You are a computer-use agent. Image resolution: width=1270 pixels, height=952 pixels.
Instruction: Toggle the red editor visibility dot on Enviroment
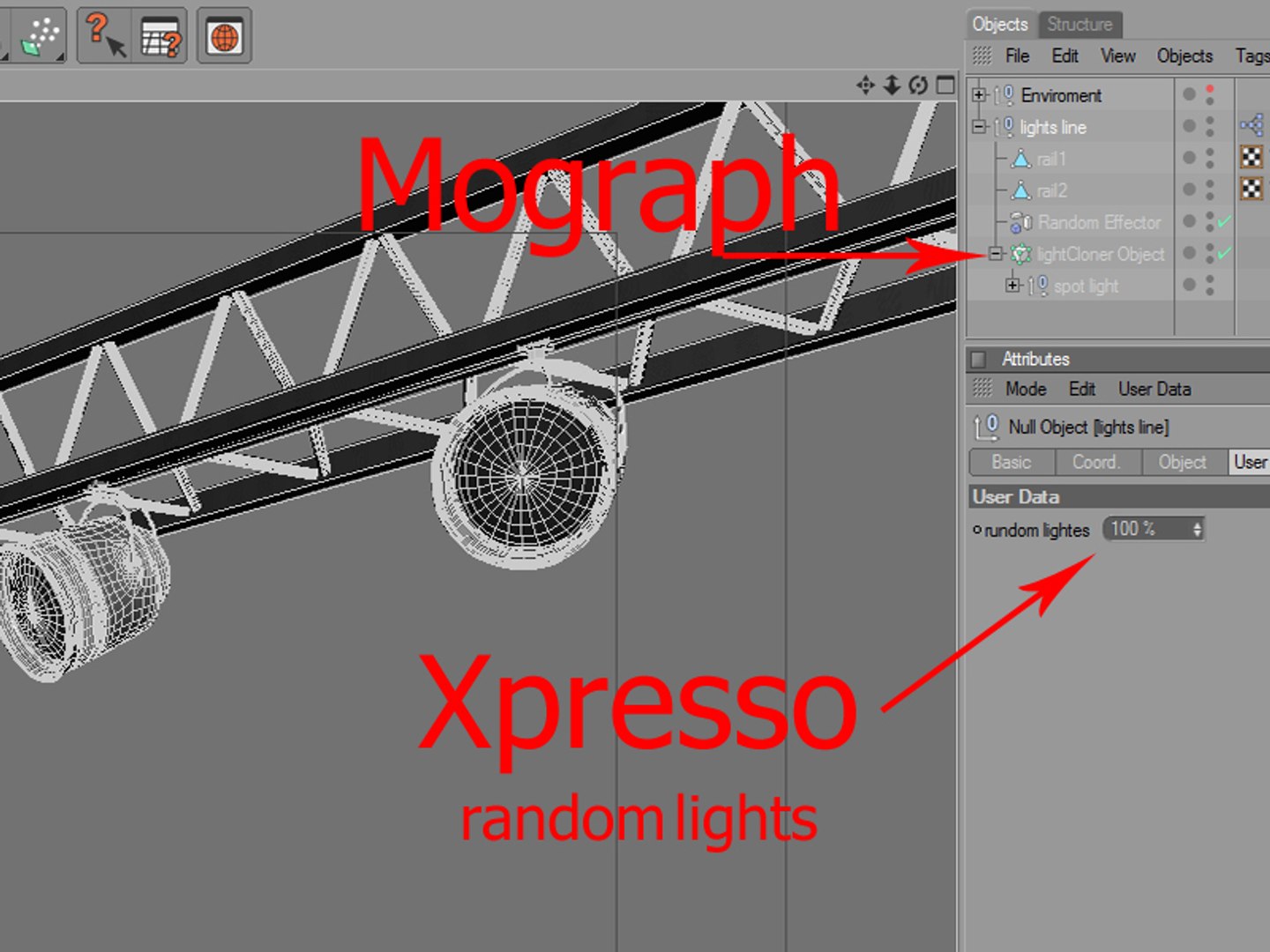1210,88
